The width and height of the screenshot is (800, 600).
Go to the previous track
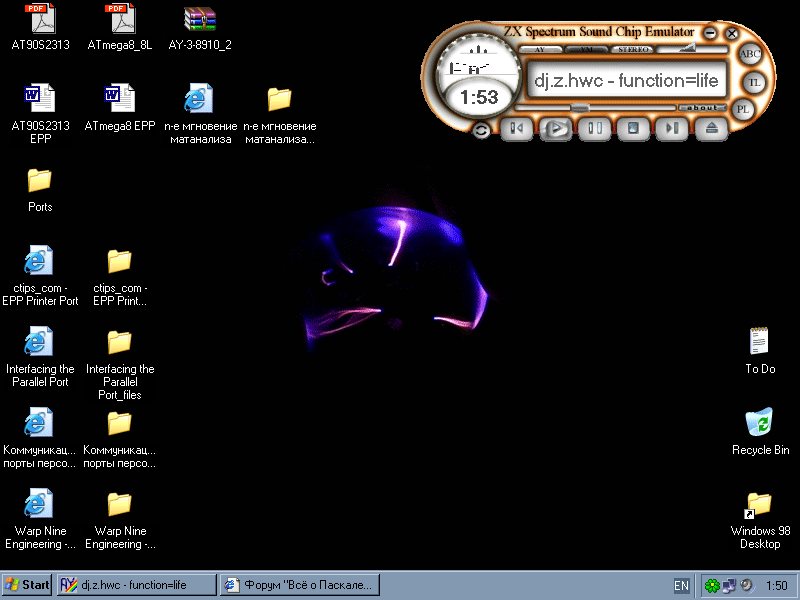click(516, 128)
